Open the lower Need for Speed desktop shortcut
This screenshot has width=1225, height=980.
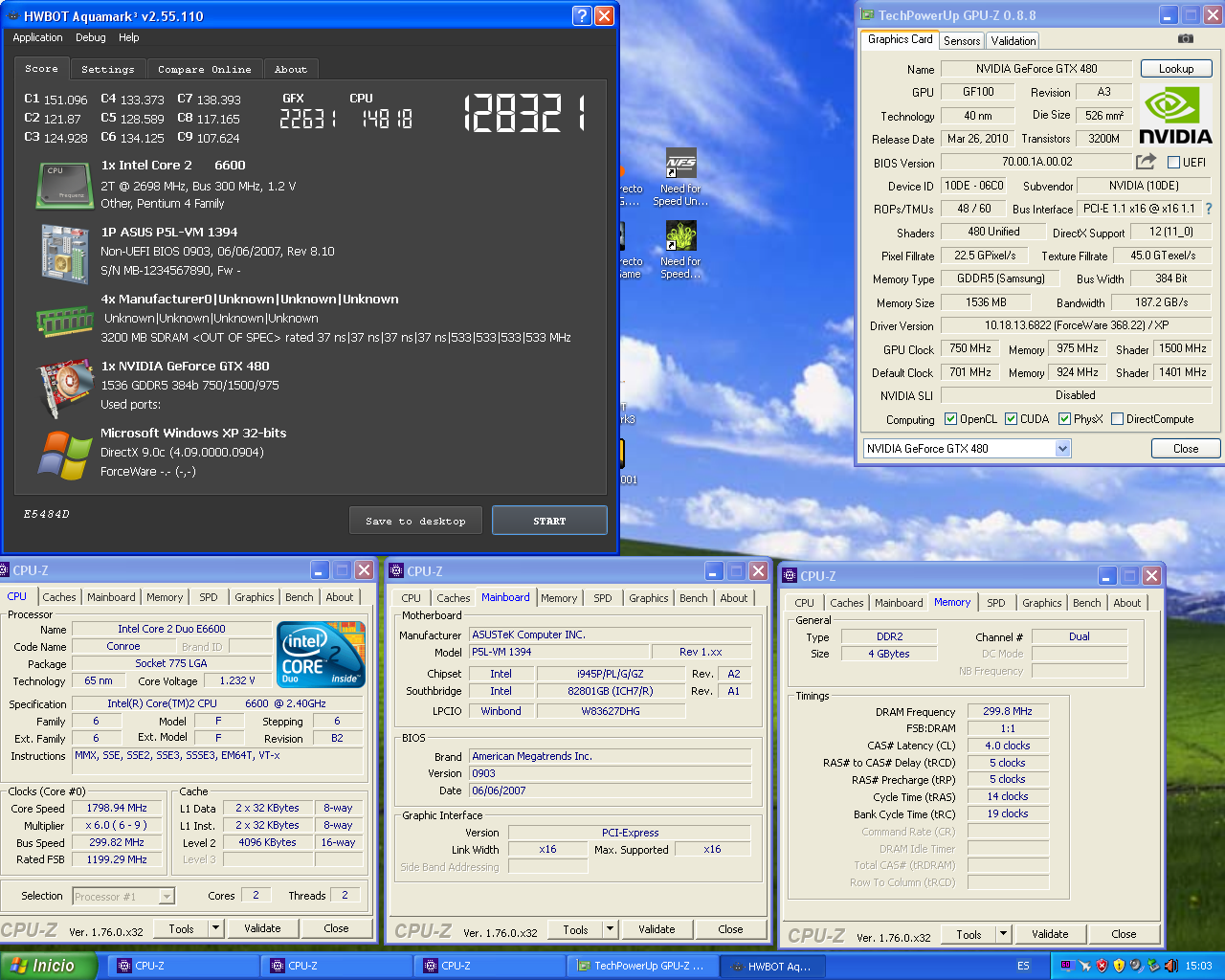pyautogui.click(x=681, y=251)
